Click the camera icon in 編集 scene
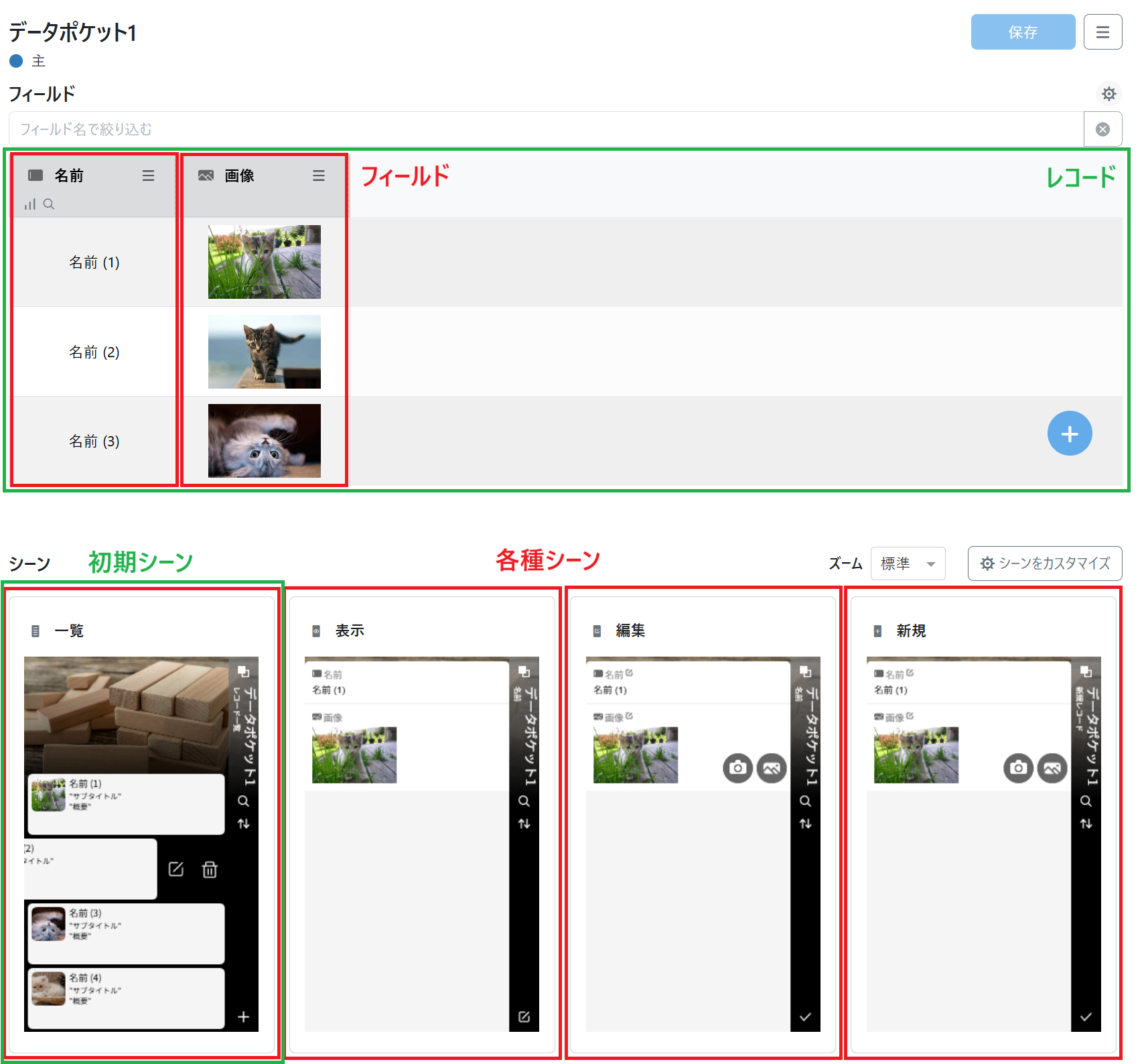 click(x=737, y=768)
